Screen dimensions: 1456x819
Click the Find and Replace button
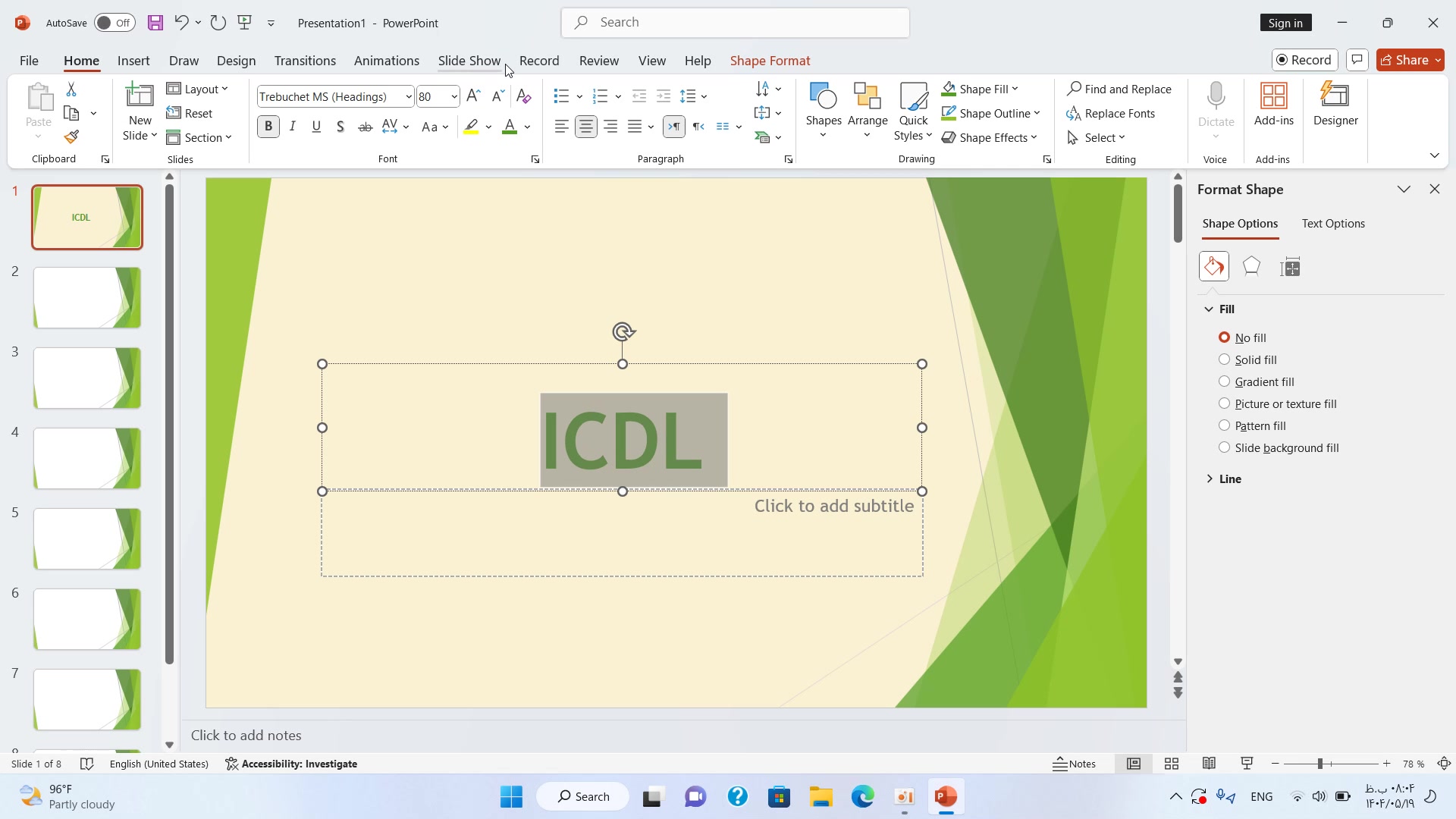[1119, 89]
